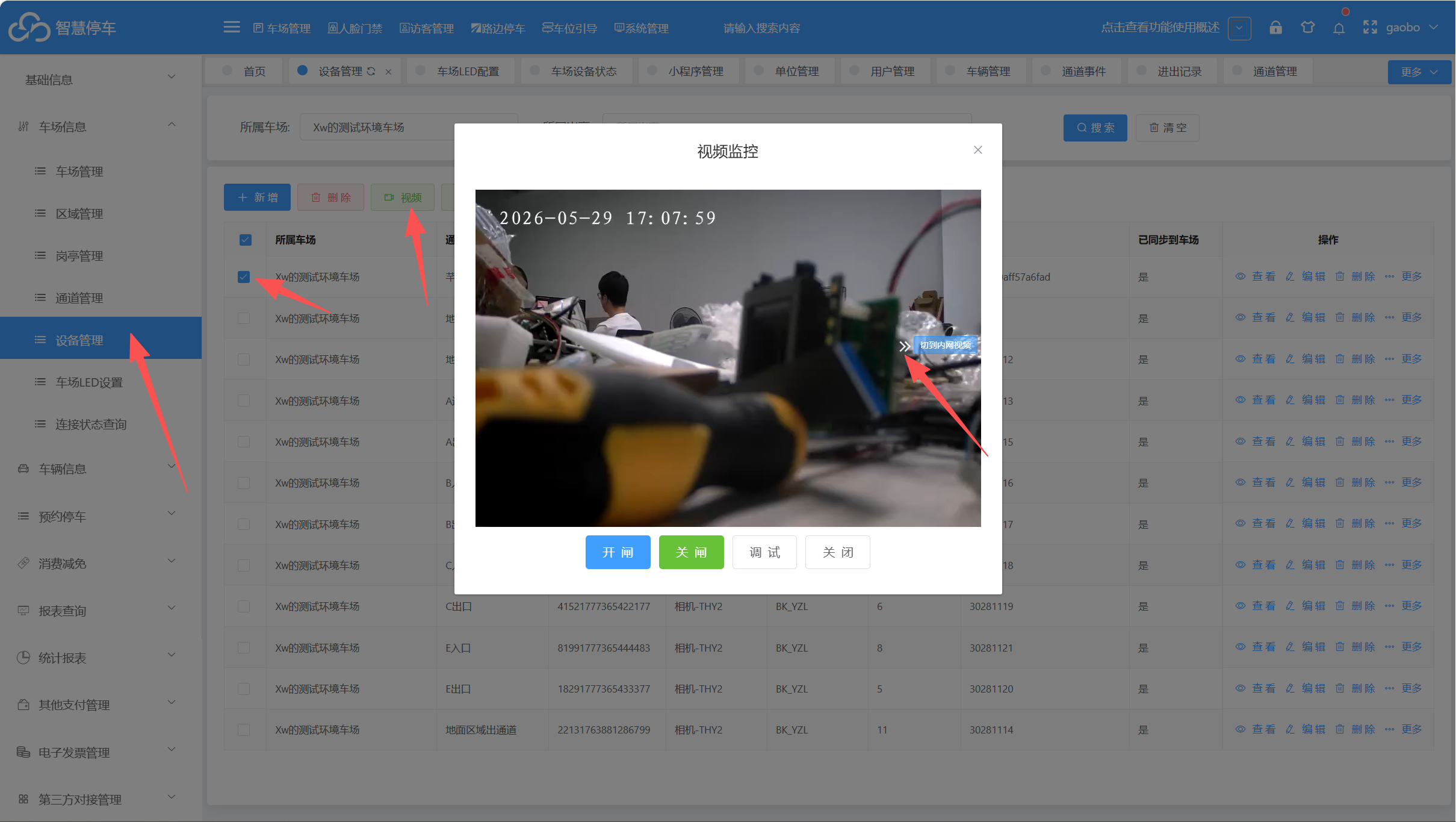Check the second row checkbox
The height and width of the screenshot is (822, 1456).
tap(244, 318)
